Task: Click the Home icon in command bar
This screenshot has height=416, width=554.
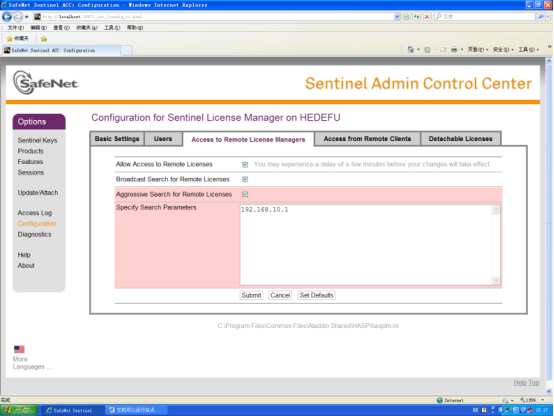Action: [411, 50]
